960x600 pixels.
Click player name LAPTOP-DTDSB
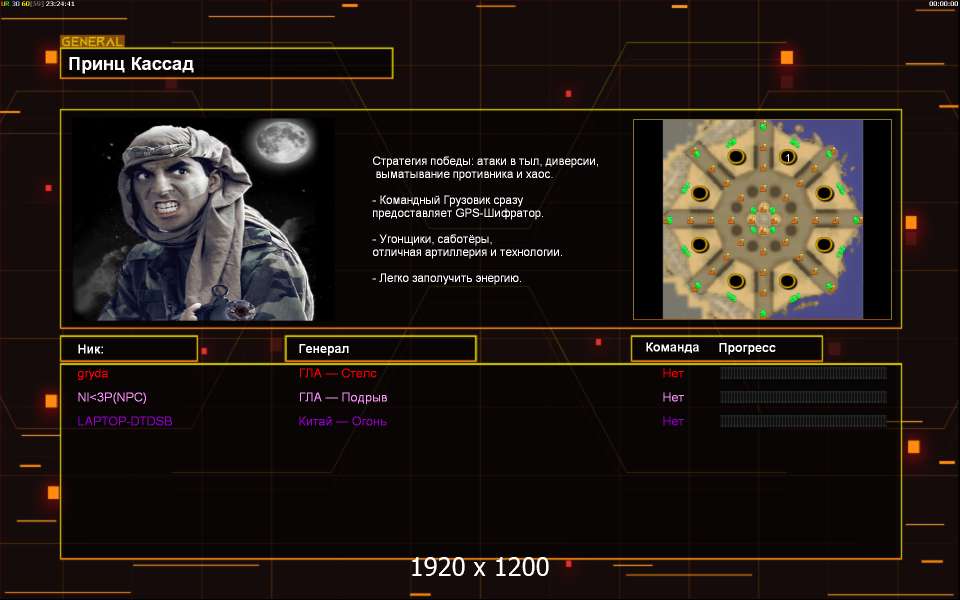[124, 422]
